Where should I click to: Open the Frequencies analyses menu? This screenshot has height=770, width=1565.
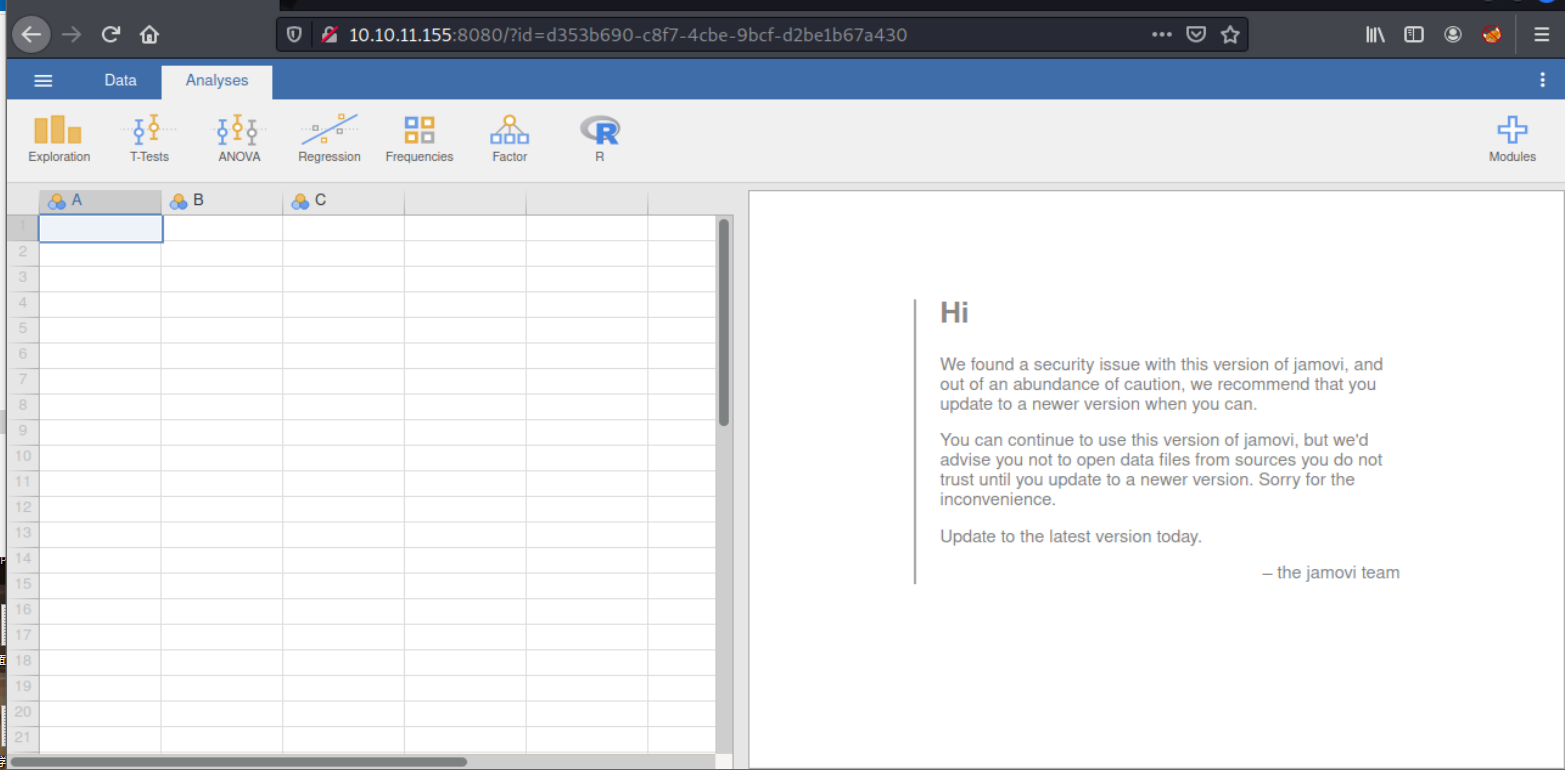coord(419,139)
